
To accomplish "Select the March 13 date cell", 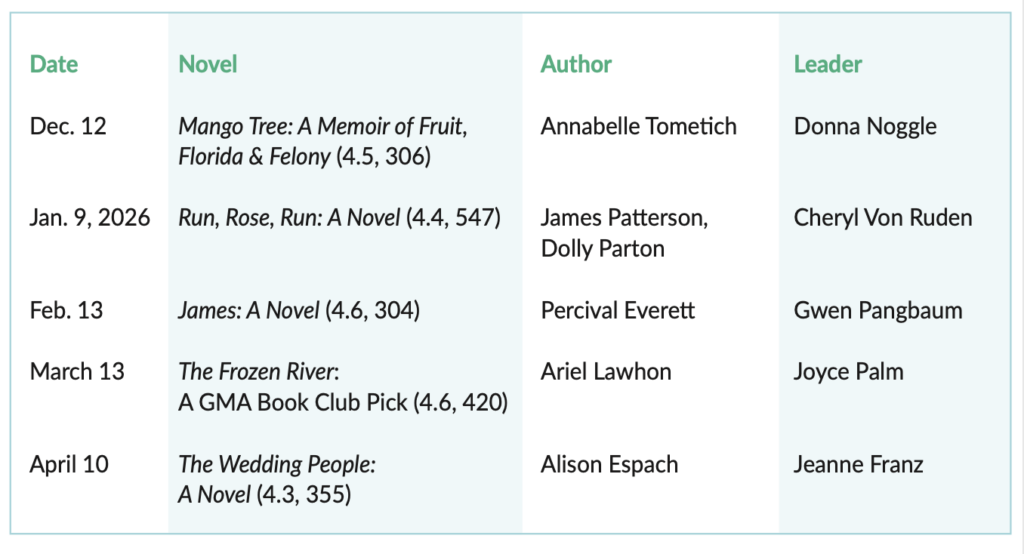I will click(77, 372).
